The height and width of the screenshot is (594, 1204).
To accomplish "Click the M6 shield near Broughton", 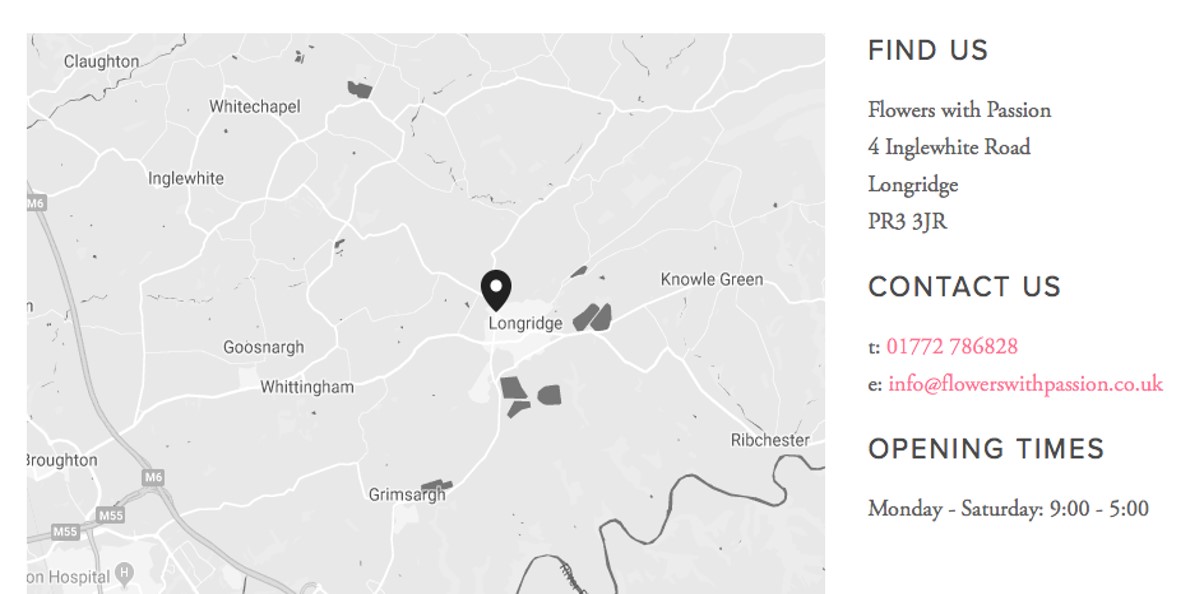I will pos(152,477).
